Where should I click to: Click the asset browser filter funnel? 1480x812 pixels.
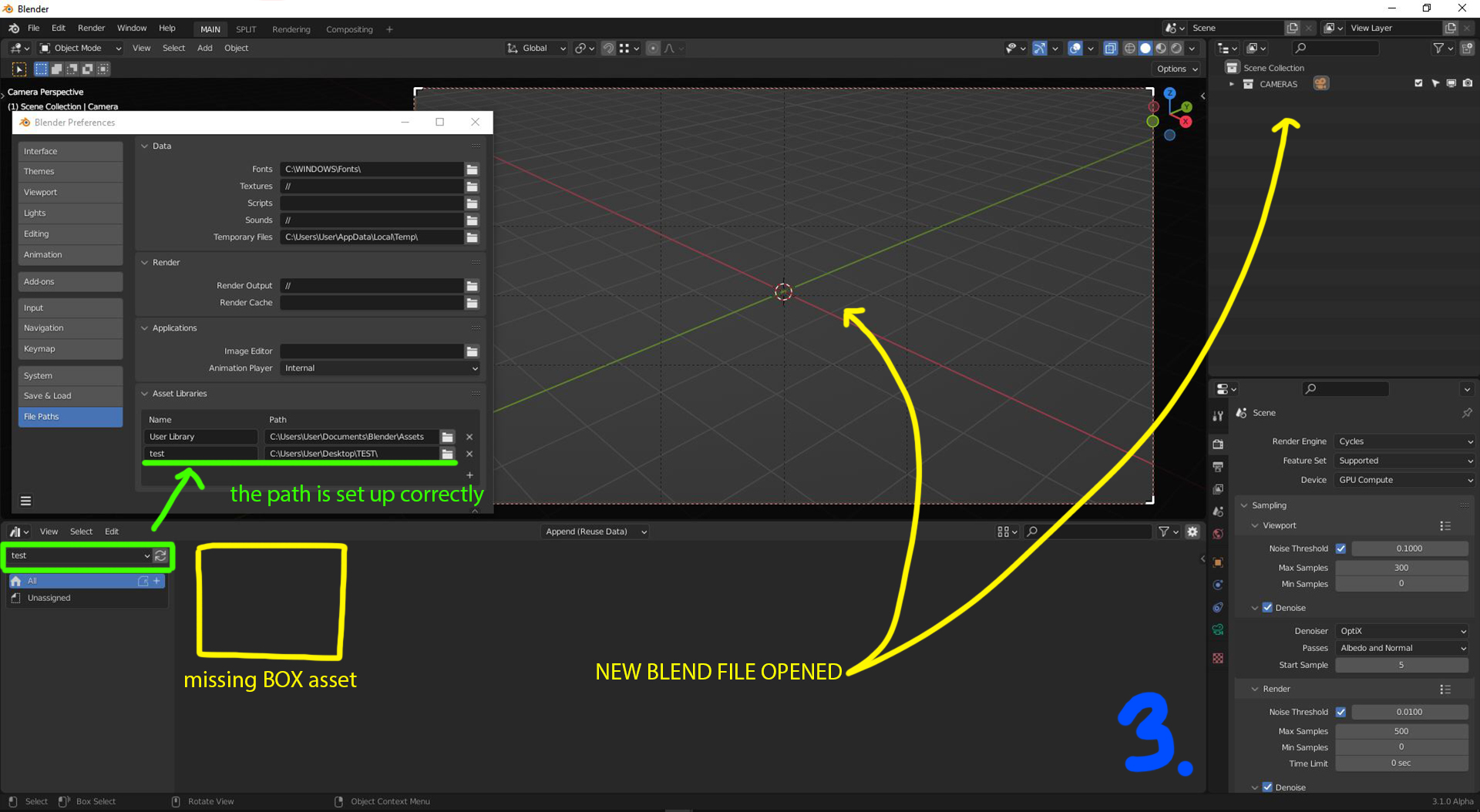[1164, 532]
